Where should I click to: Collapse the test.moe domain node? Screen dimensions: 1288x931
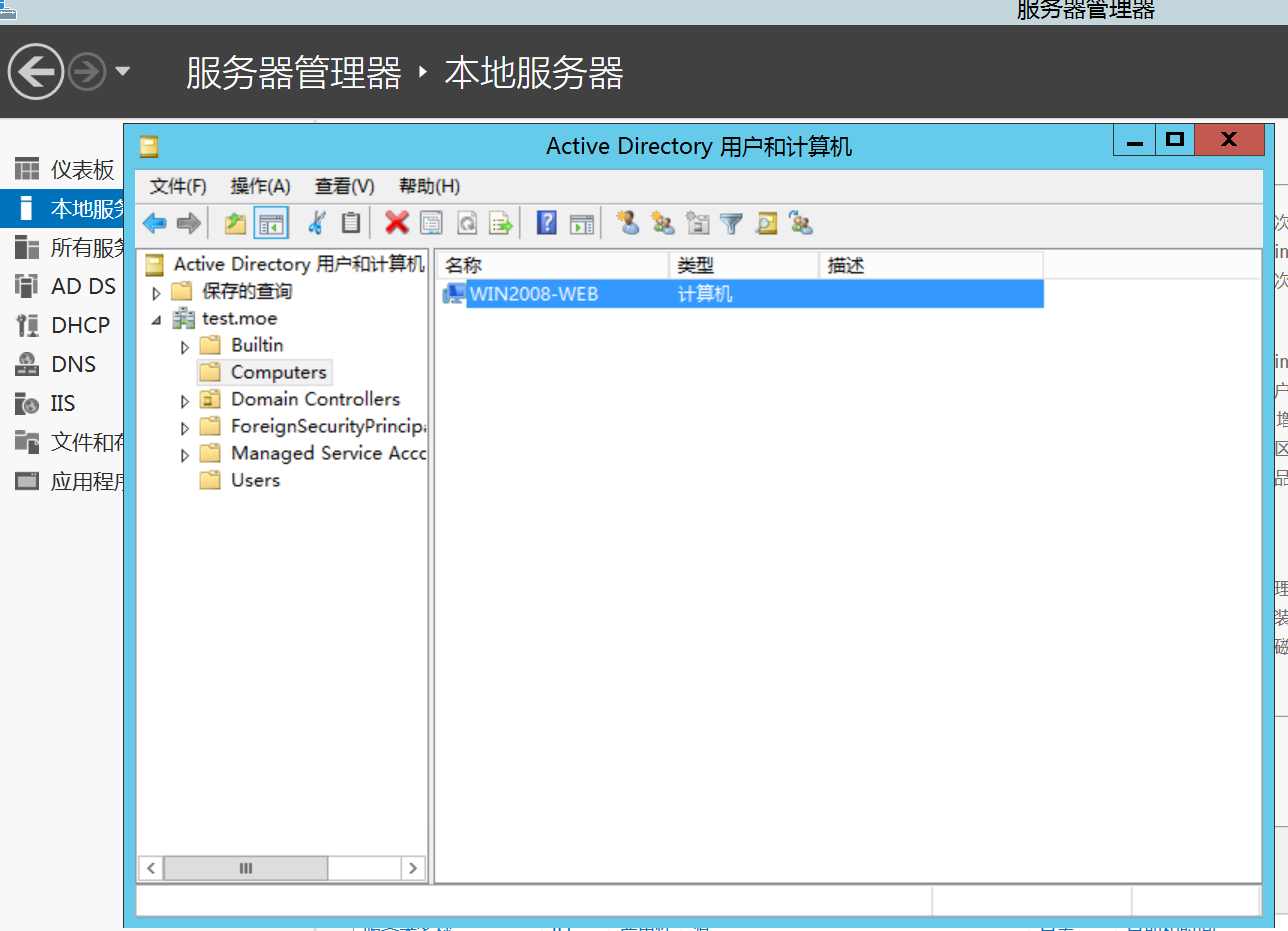click(157, 320)
